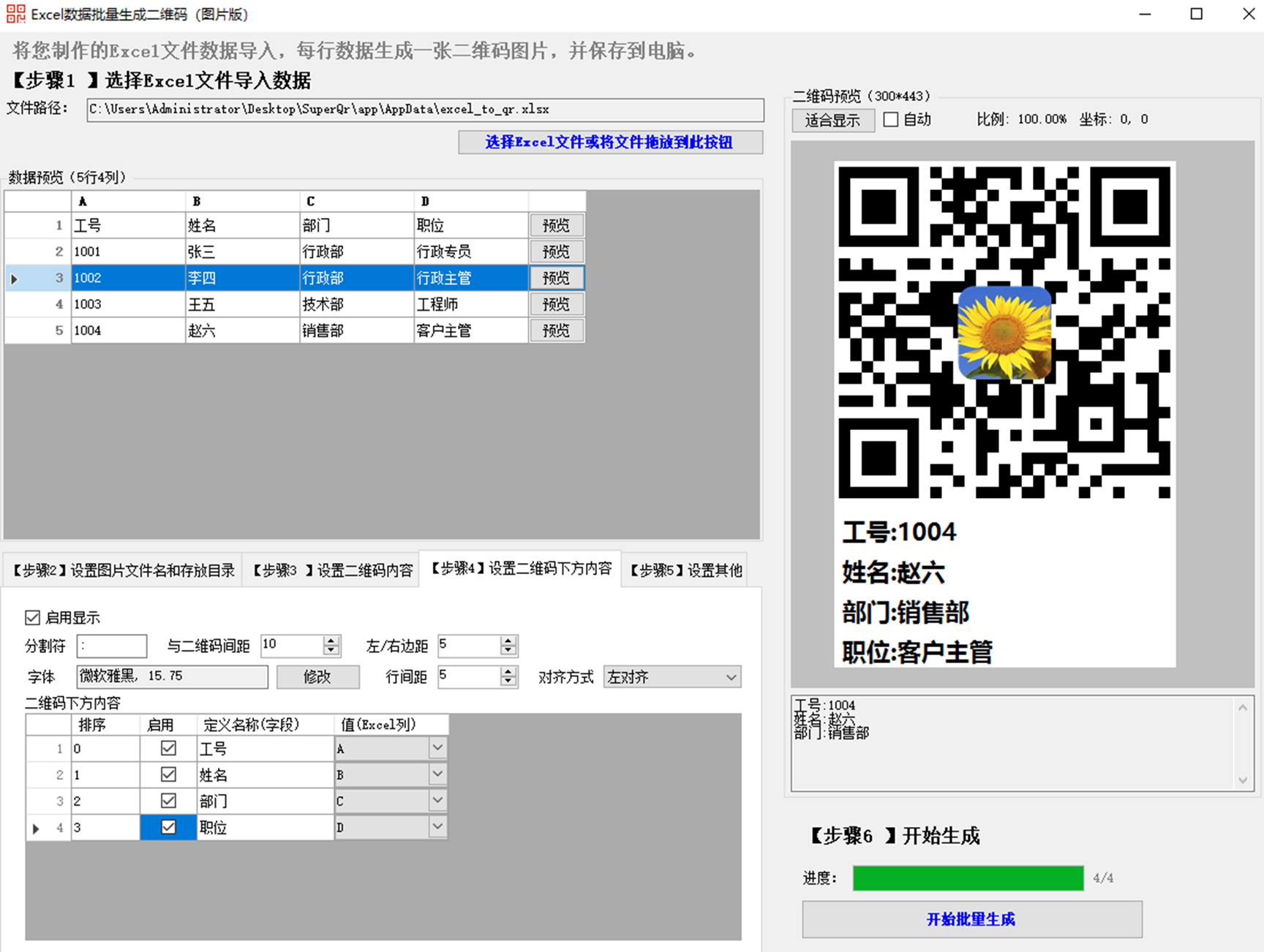Preview row 1003 王五 with 预览 button
This screenshot has width=1264, height=952.
click(x=556, y=304)
